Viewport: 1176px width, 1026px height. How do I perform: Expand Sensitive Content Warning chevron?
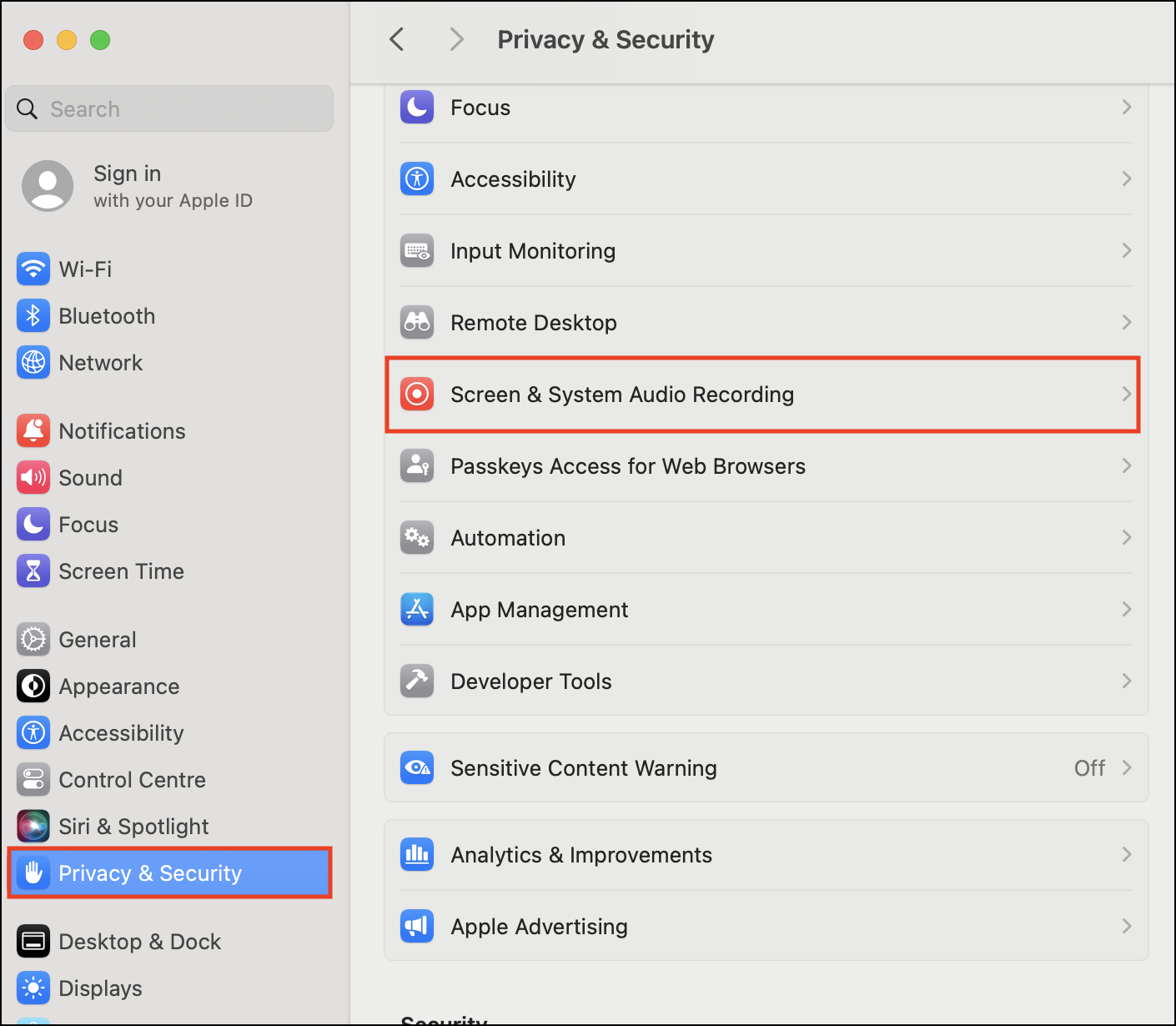pyautogui.click(x=1126, y=767)
